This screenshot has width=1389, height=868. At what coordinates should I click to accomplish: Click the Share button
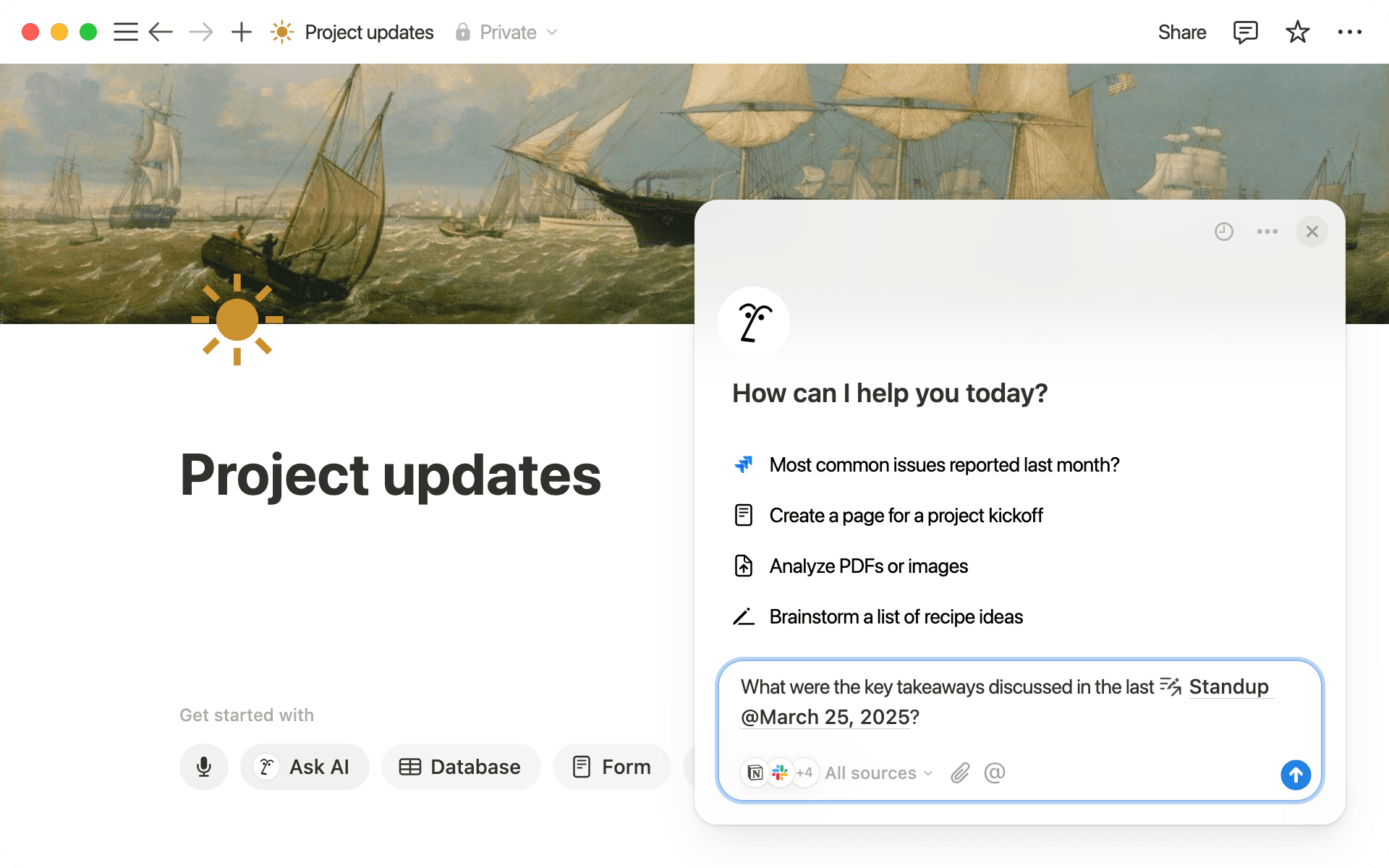point(1182,32)
